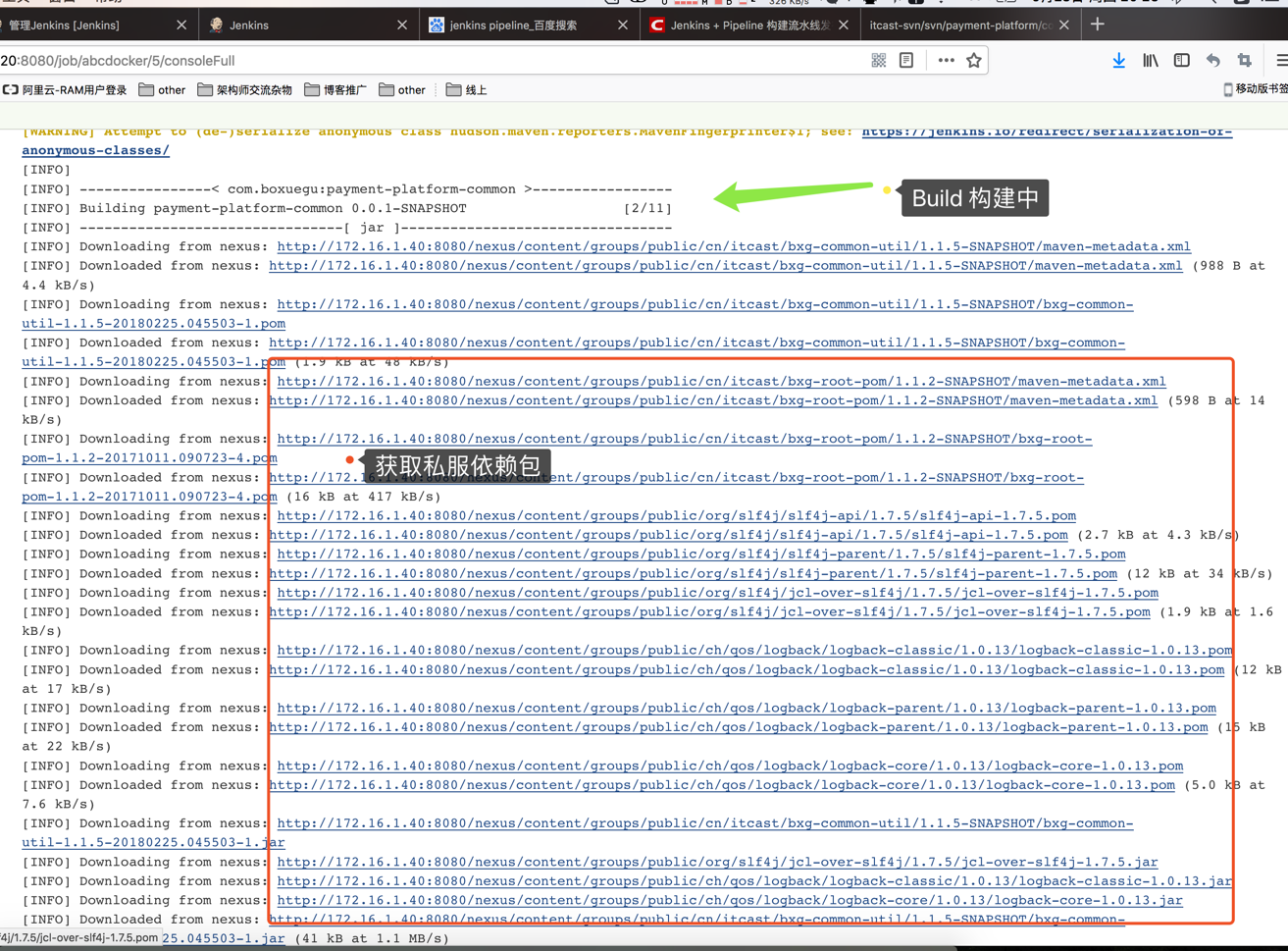
Task: Open the 架构师交流杂物 bookmarks folder
Action: [x=245, y=90]
